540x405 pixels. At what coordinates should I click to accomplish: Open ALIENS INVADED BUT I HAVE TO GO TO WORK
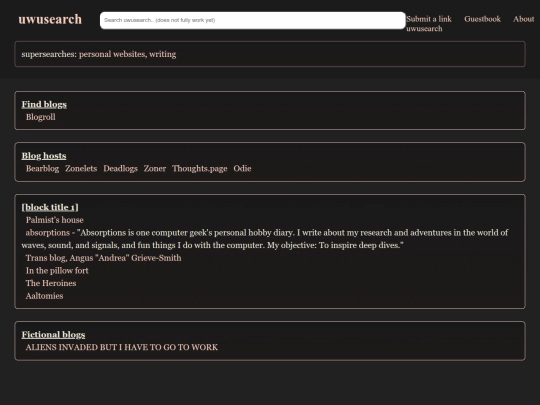coord(122,347)
